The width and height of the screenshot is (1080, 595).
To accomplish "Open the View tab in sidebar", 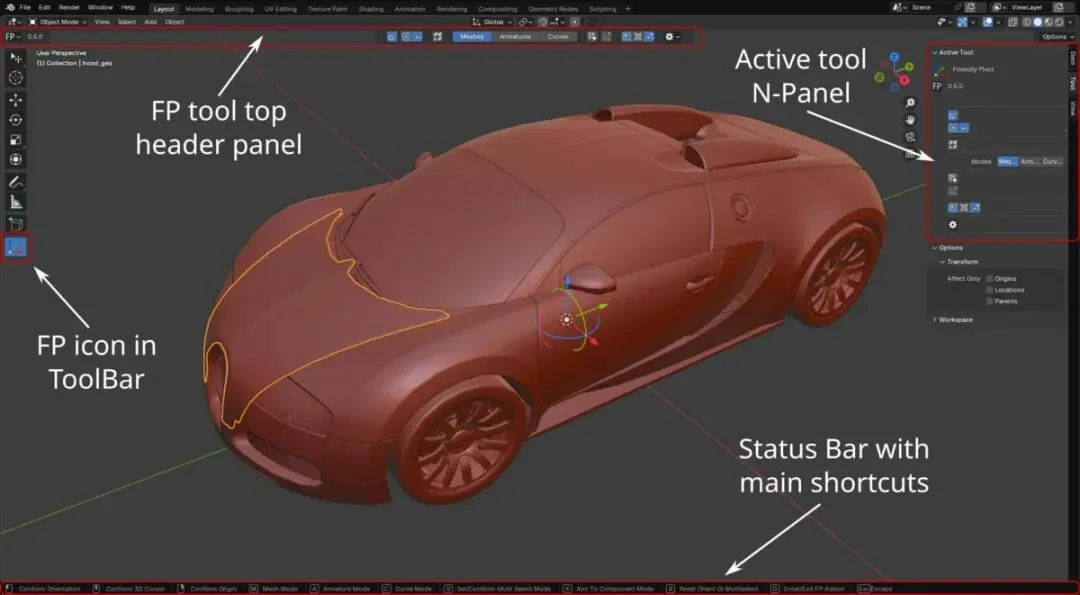I will [1072, 108].
